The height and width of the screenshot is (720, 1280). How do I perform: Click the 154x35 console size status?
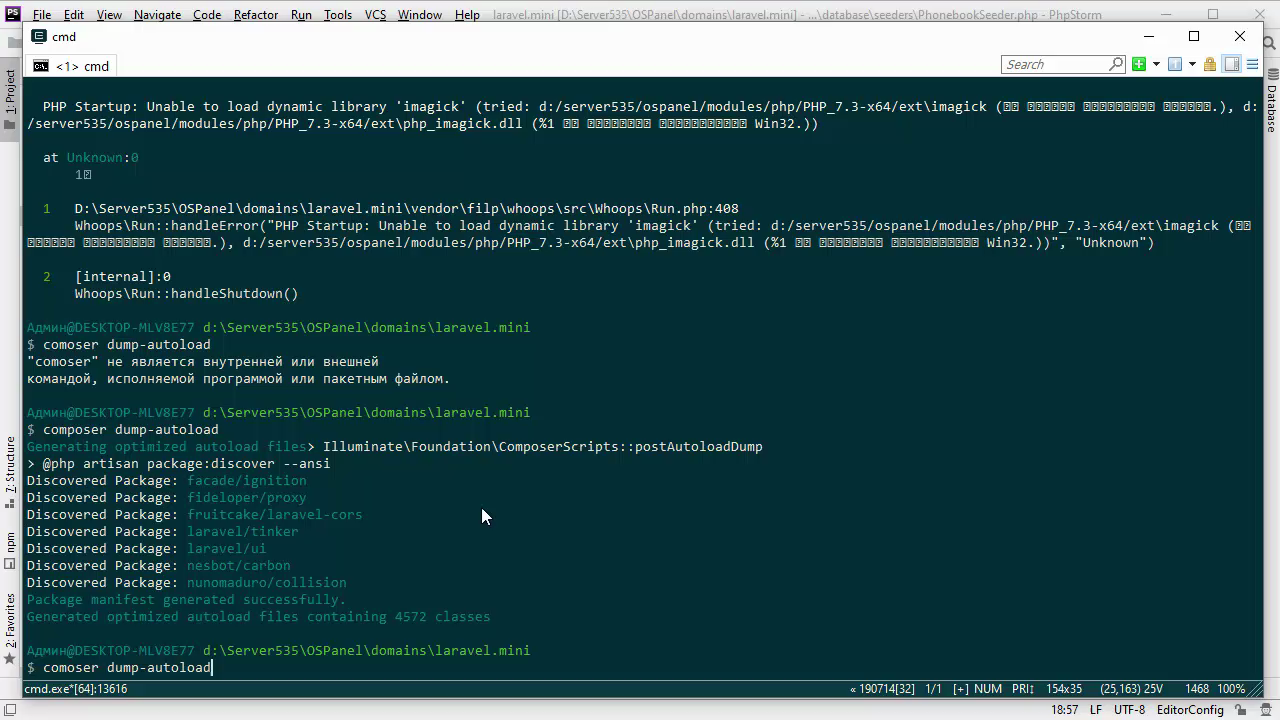pyautogui.click(x=1064, y=689)
